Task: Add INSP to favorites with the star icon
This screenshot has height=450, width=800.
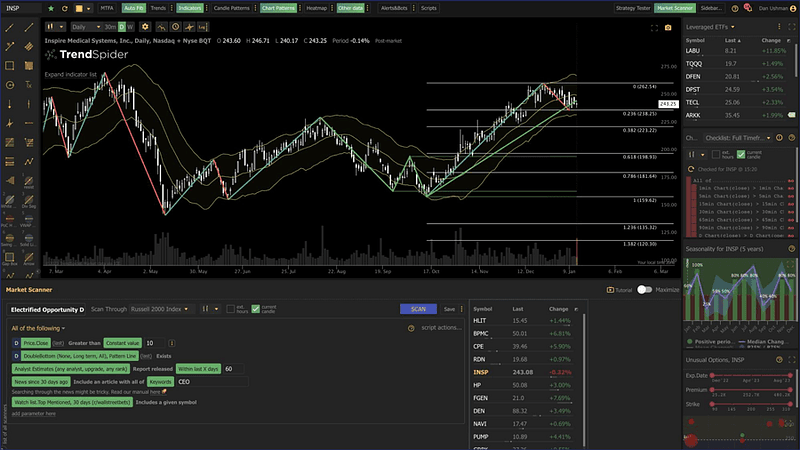Action: pos(51,8)
